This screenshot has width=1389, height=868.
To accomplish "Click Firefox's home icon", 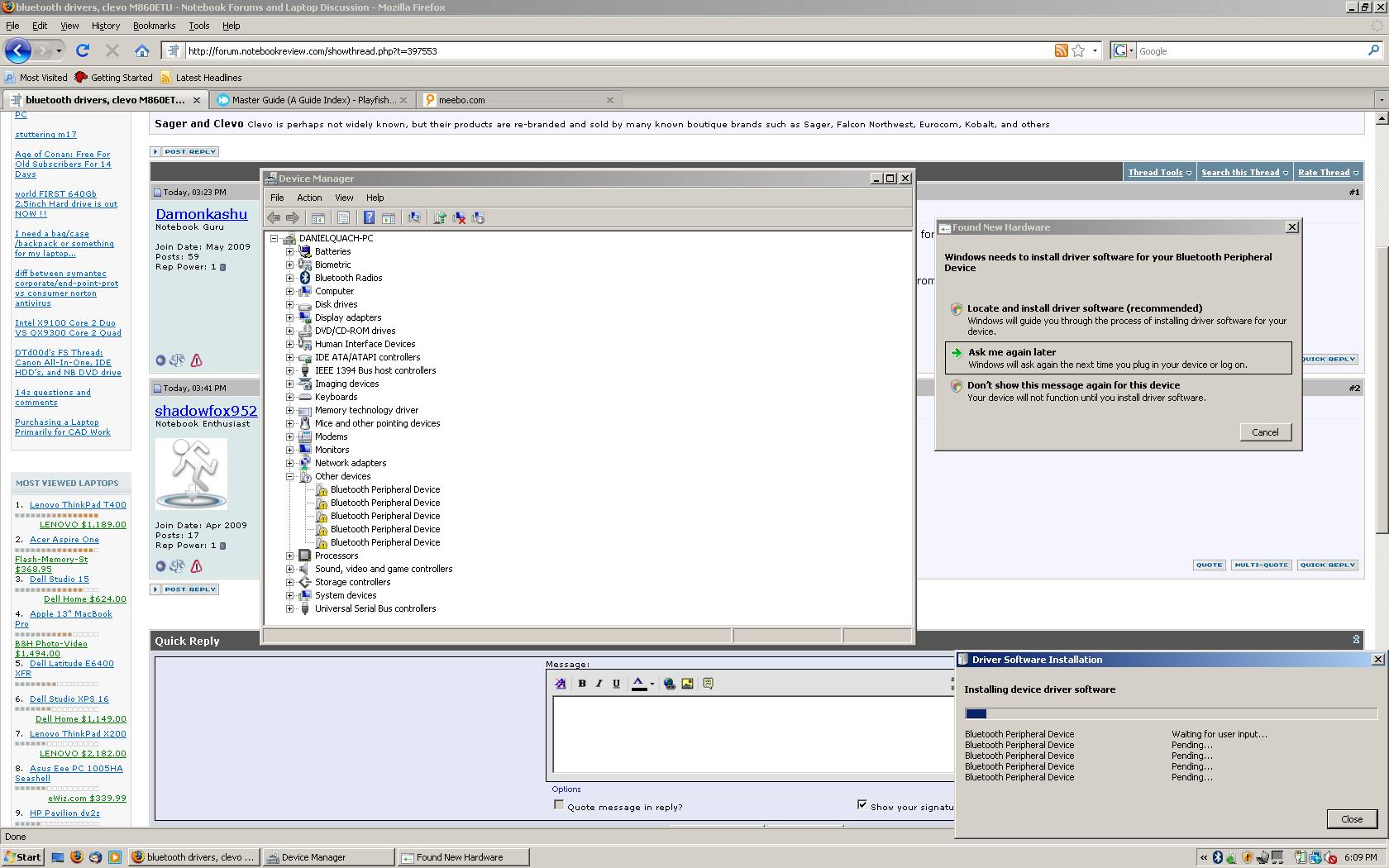I will click(x=142, y=50).
